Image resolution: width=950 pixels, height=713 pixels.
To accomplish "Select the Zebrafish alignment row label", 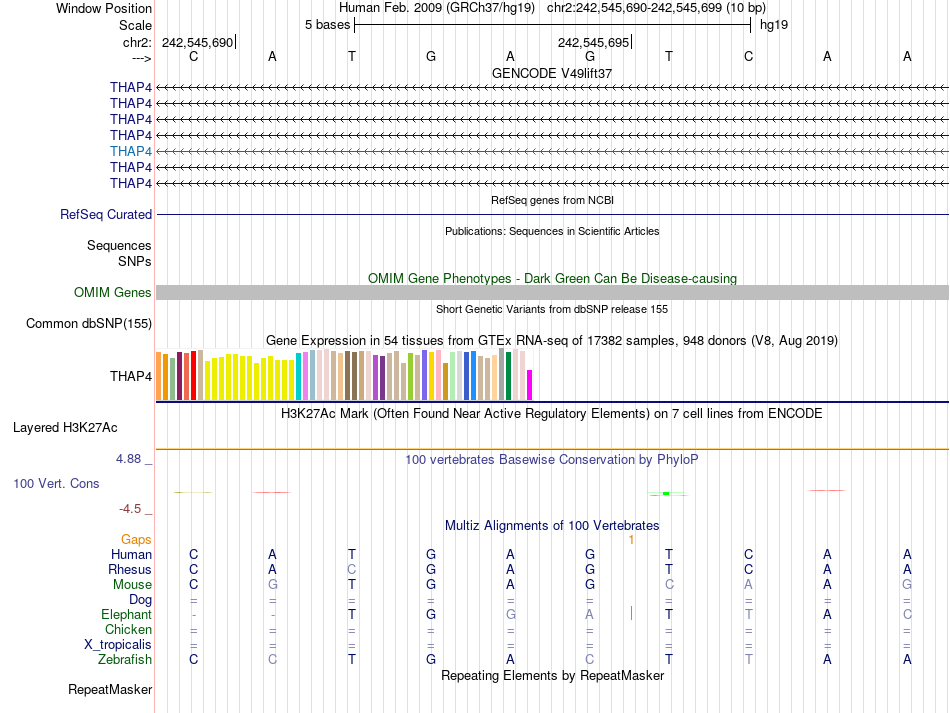I will coord(125,660).
